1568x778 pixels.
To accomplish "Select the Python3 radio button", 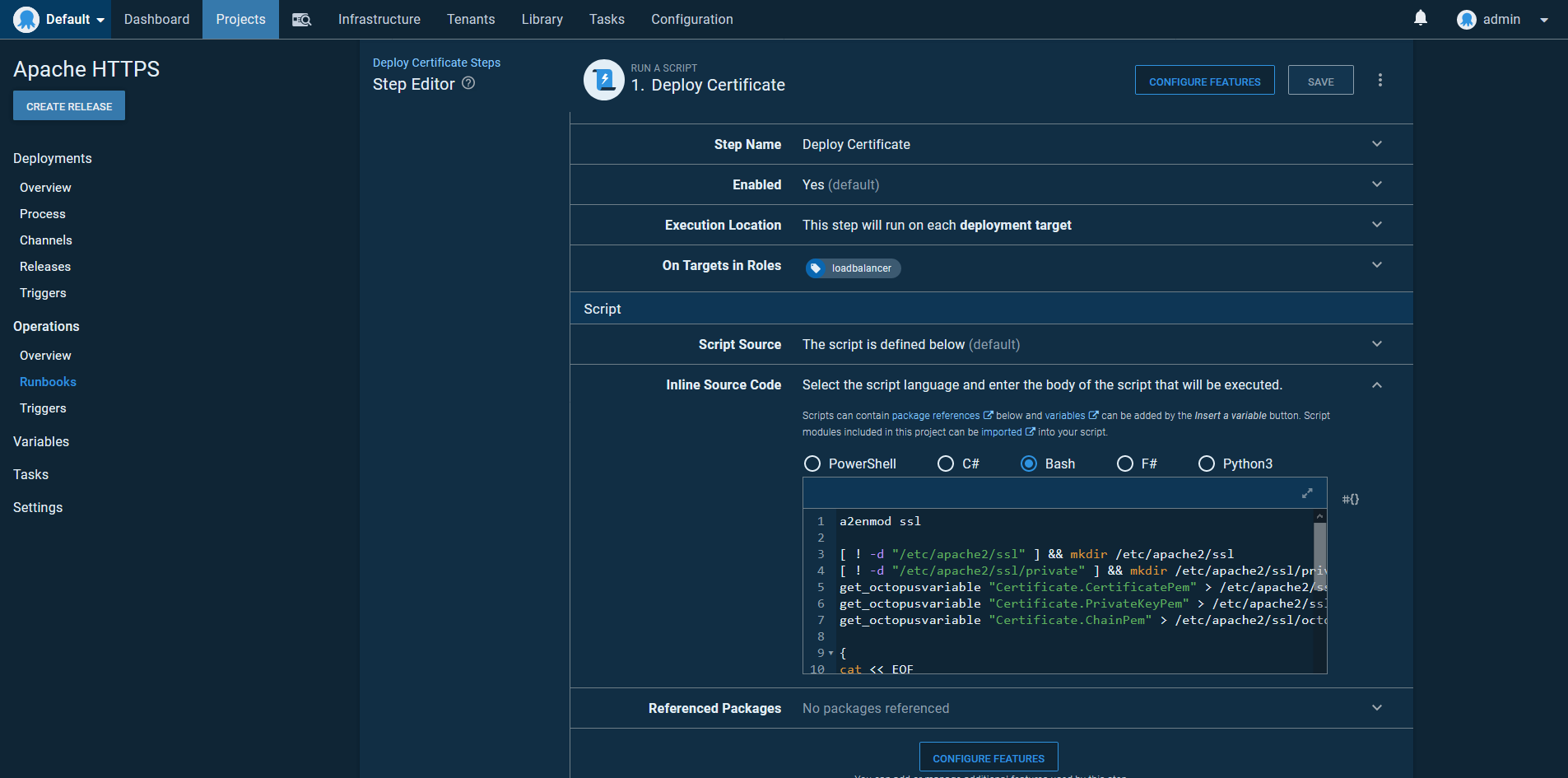I will point(1206,464).
